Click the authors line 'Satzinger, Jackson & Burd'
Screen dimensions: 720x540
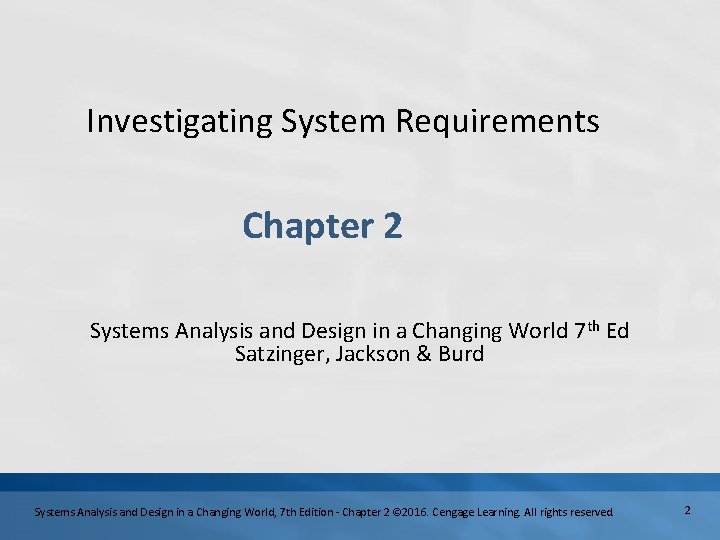(x=359, y=354)
